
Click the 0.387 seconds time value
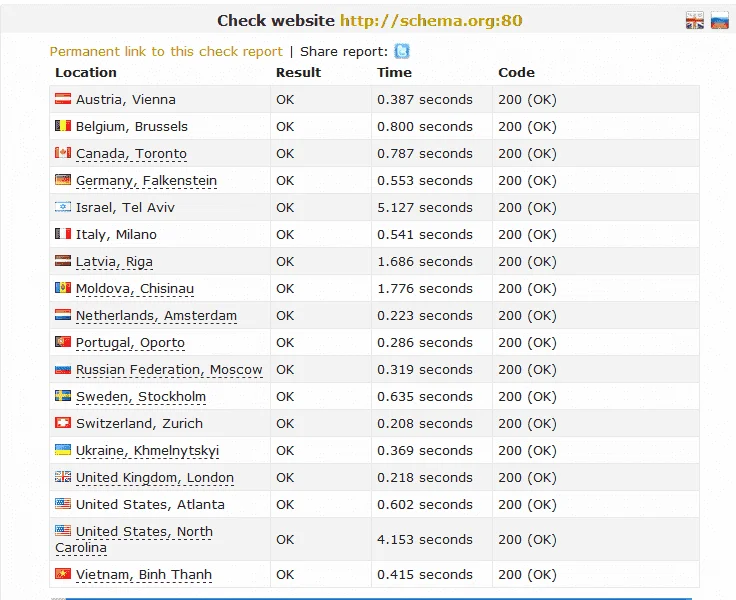pyautogui.click(x=425, y=100)
